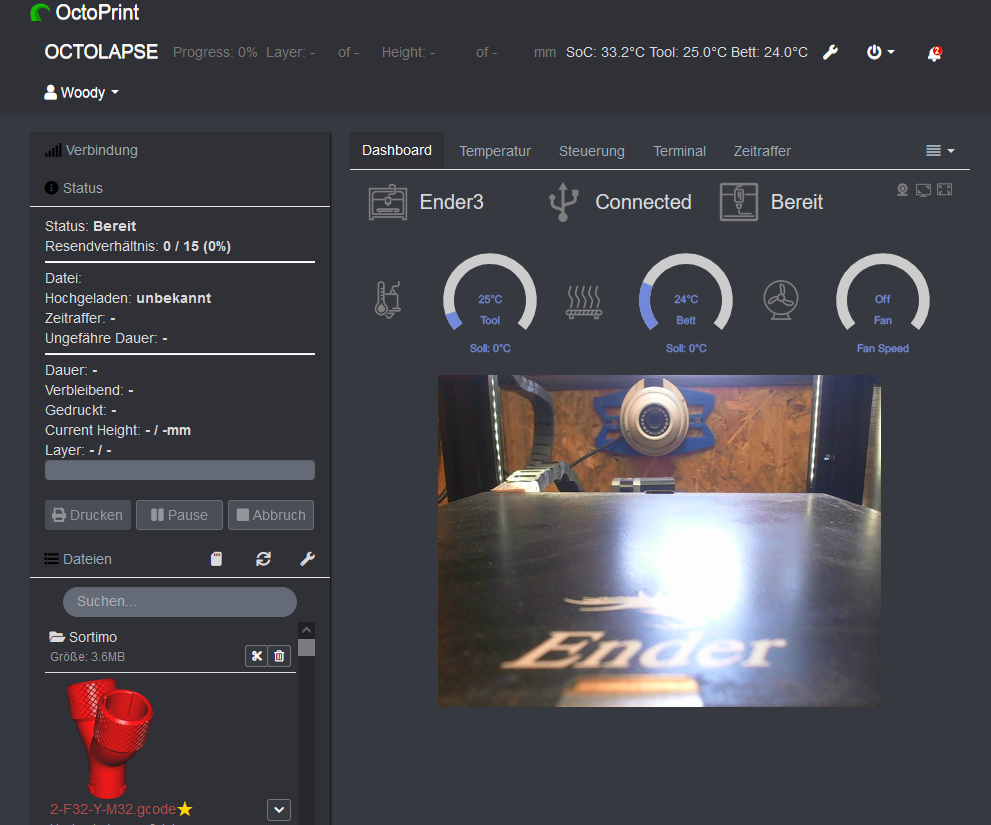The image size is (991, 825).
Task: Click the 'Resendverhältnis: 0 / 15 (0%)' text
Action: [x=138, y=247]
